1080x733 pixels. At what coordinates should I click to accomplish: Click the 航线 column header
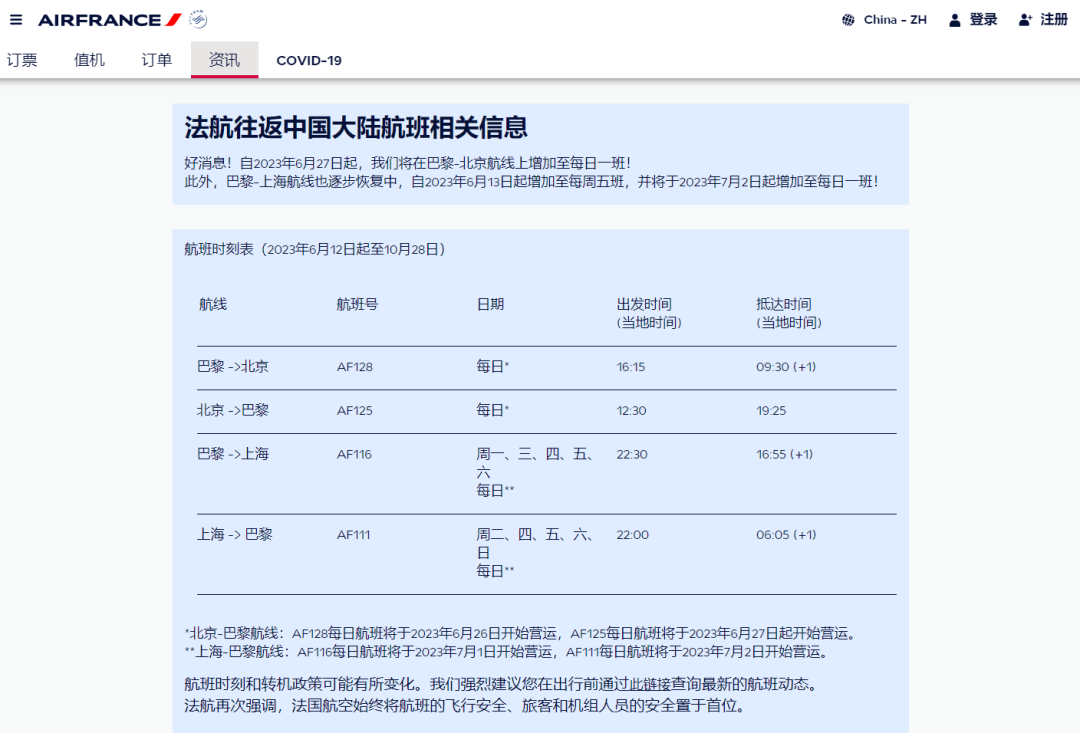pyautogui.click(x=213, y=304)
